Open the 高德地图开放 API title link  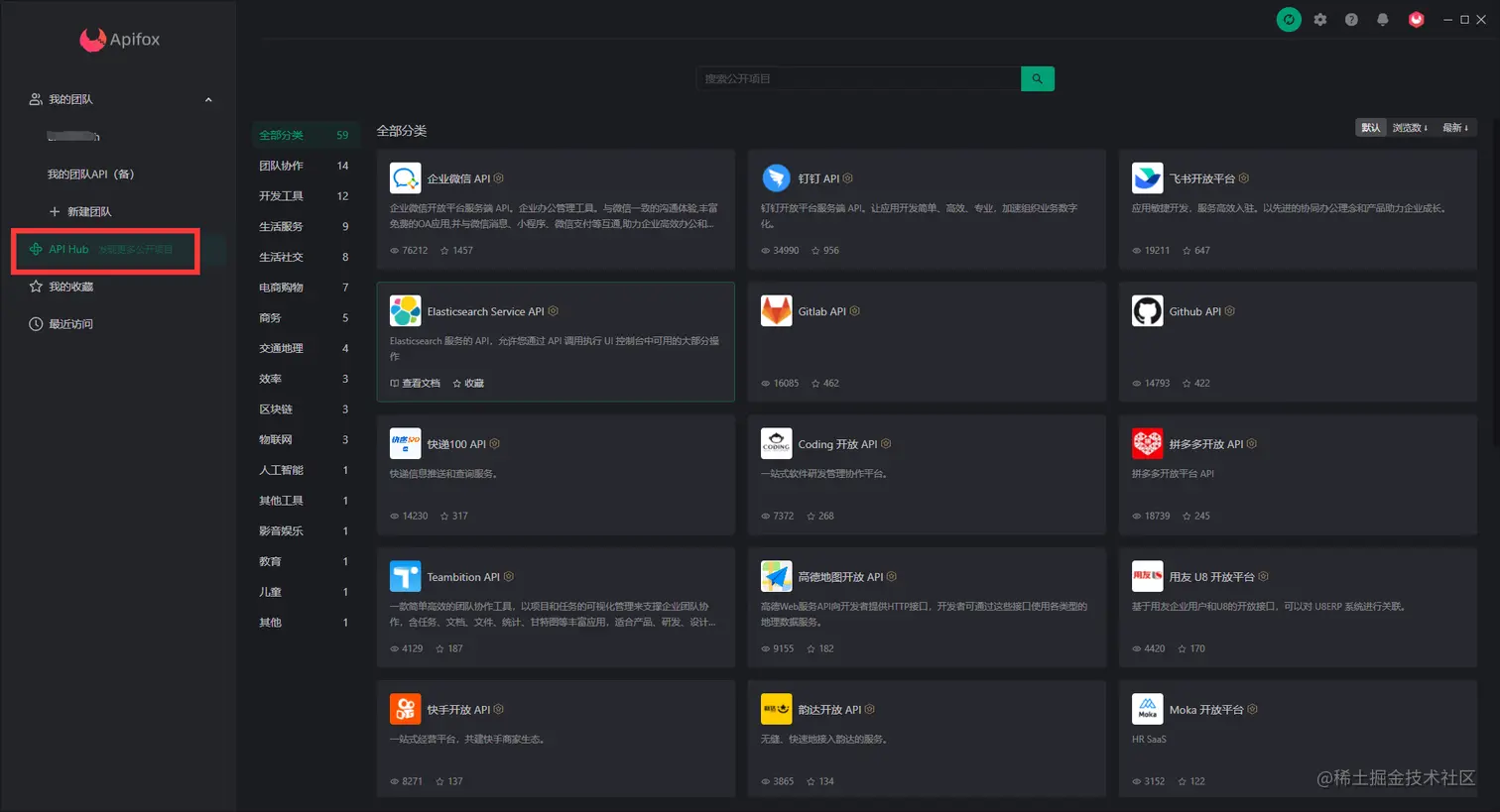click(840, 577)
